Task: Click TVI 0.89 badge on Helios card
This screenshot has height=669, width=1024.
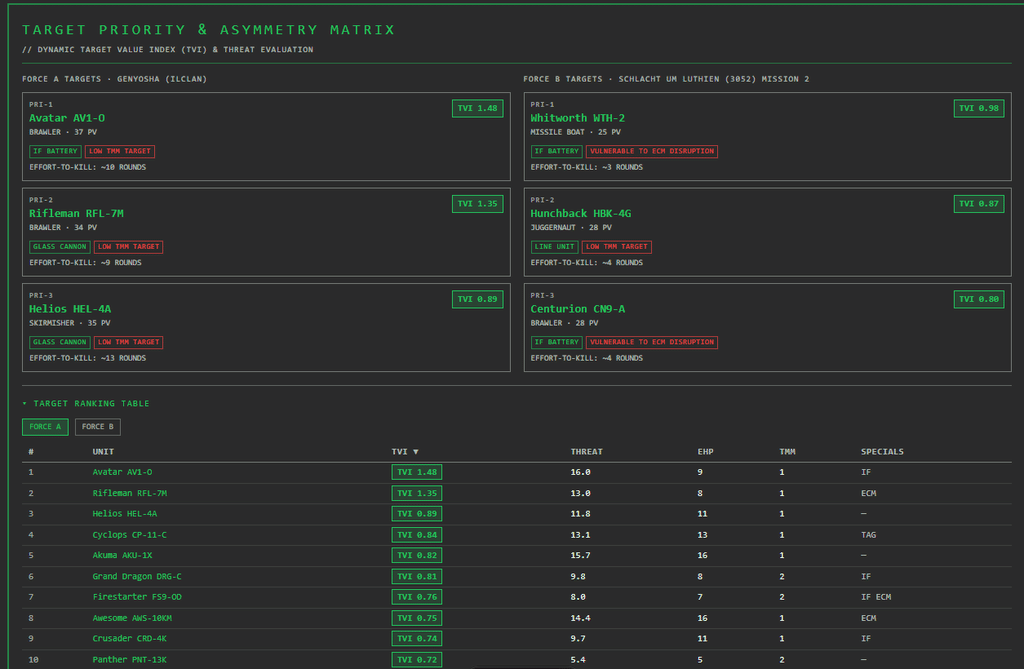Action: point(477,299)
